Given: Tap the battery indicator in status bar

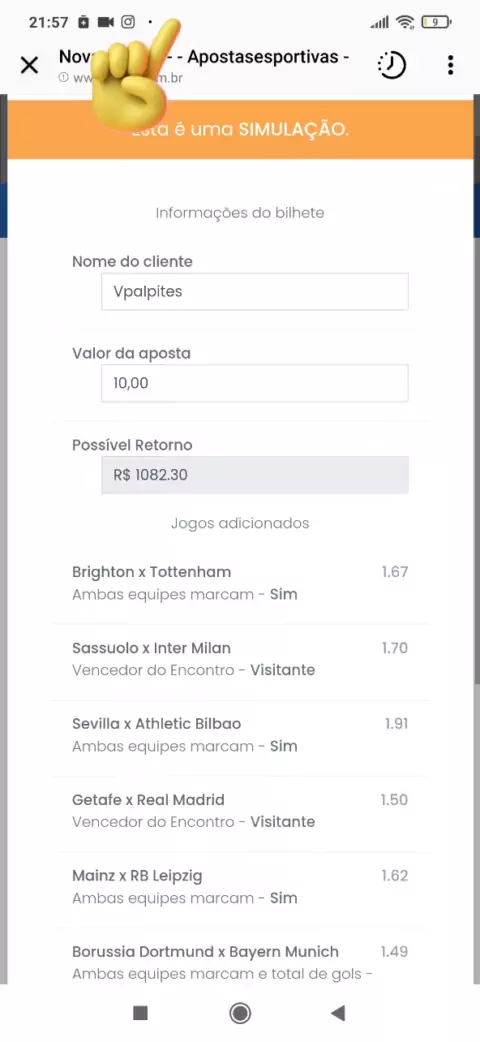Looking at the screenshot, I should [437, 22].
